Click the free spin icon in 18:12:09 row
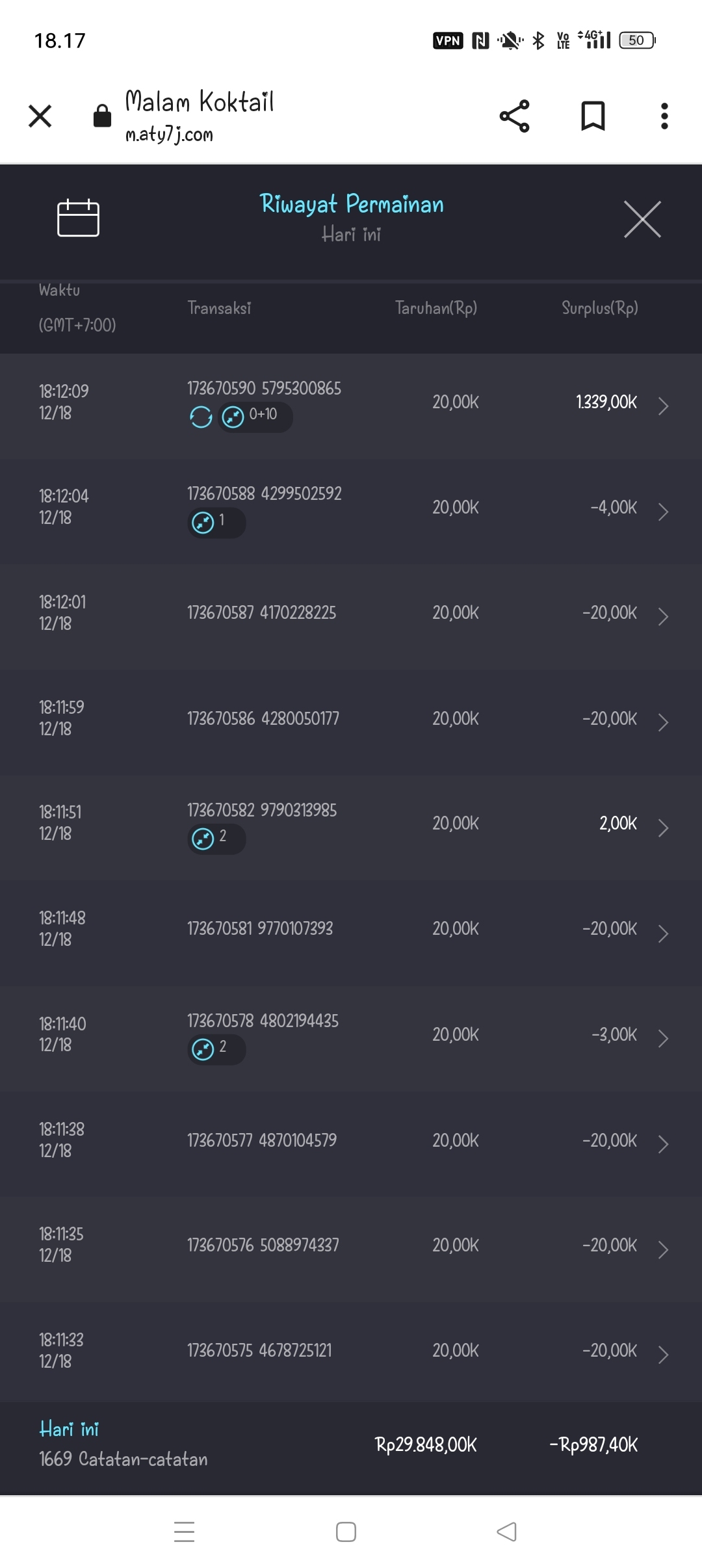Image resolution: width=702 pixels, height=1568 pixels. click(201, 417)
